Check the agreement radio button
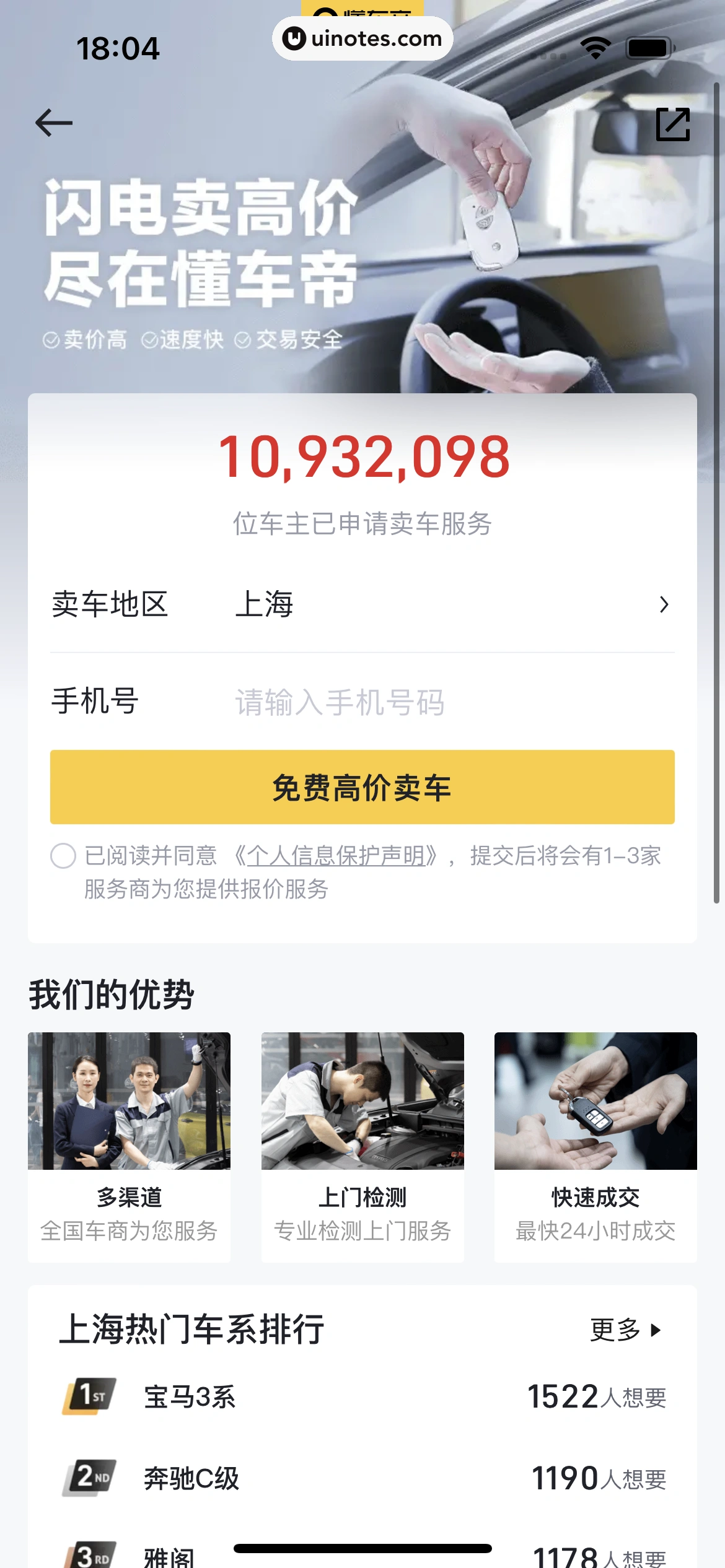This screenshot has width=725, height=1568. [x=63, y=856]
